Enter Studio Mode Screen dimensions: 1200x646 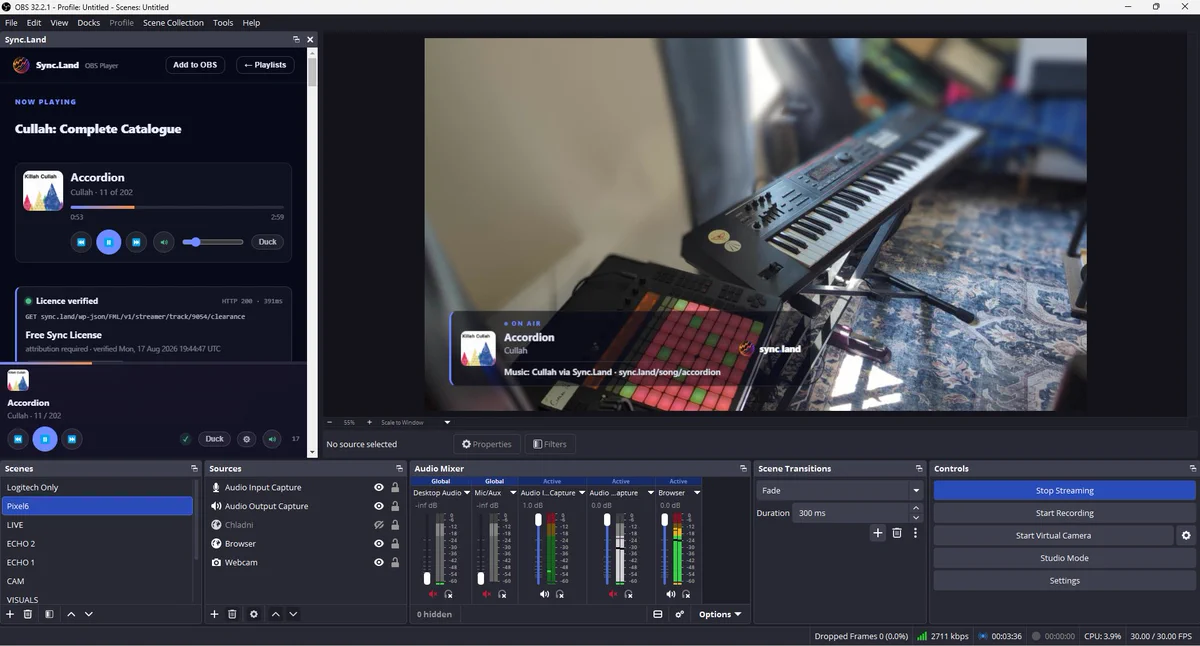tap(1064, 558)
